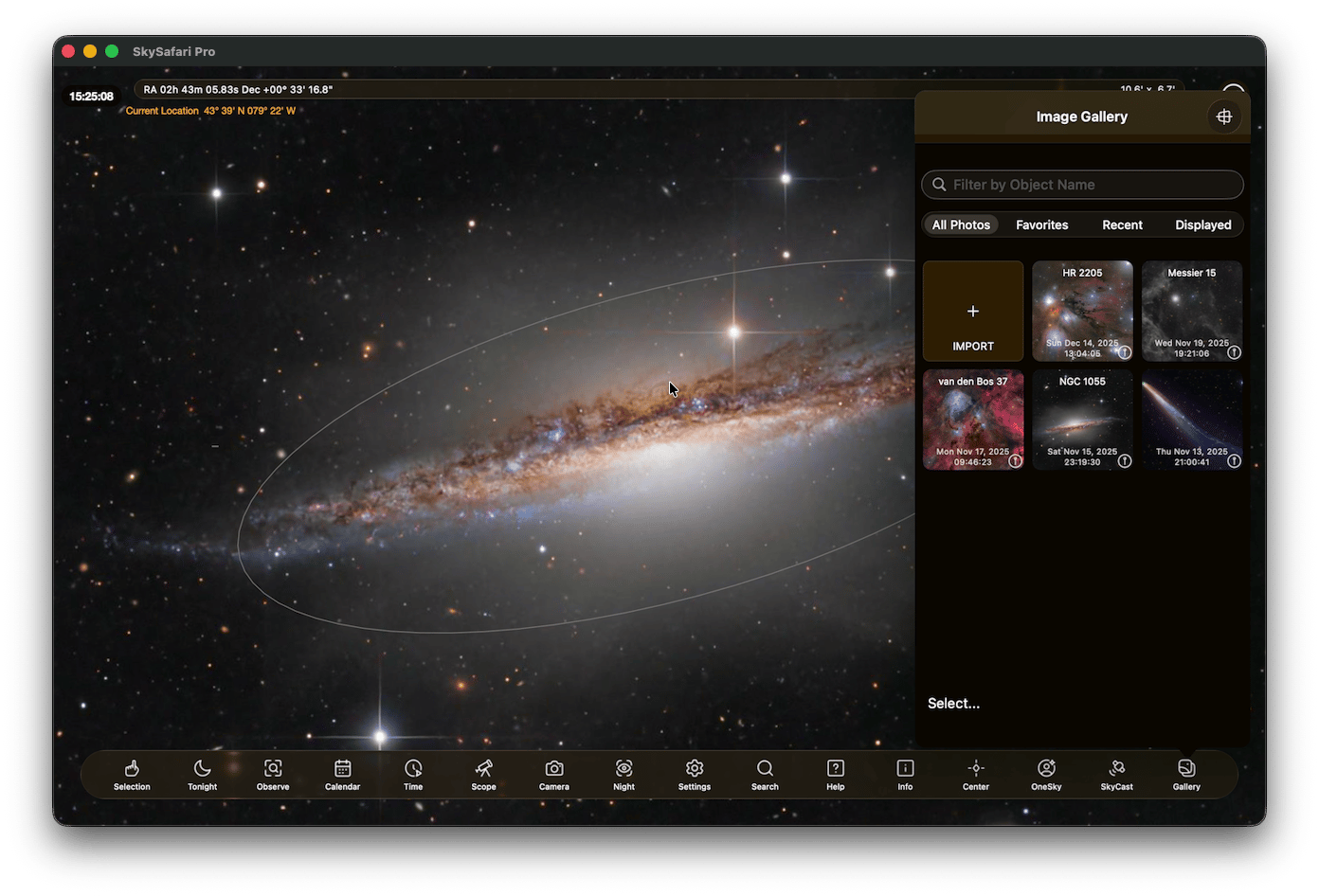Click the Import tile
This screenshot has height=896, width=1319.
[973, 311]
